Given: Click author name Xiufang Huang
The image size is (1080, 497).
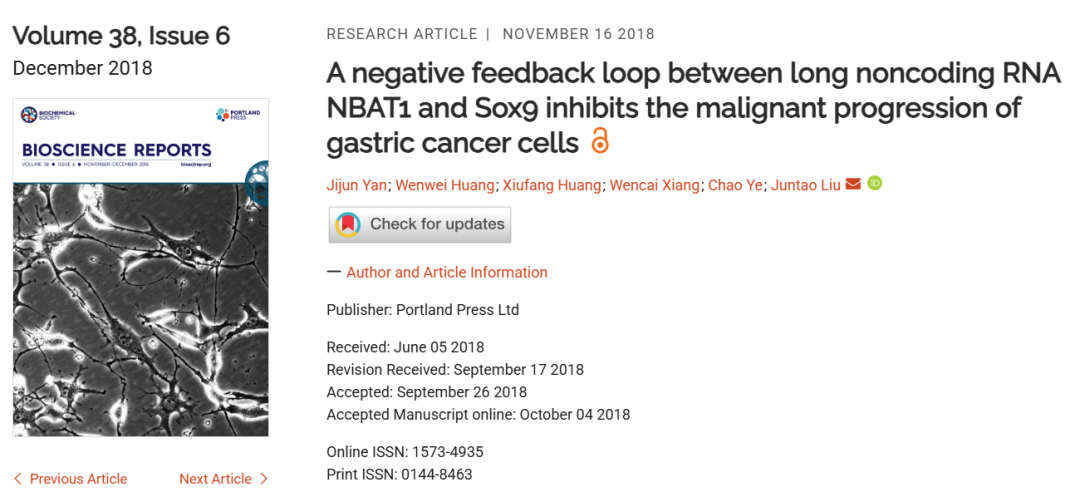Looking at the screenshot, I should [552, 185].
